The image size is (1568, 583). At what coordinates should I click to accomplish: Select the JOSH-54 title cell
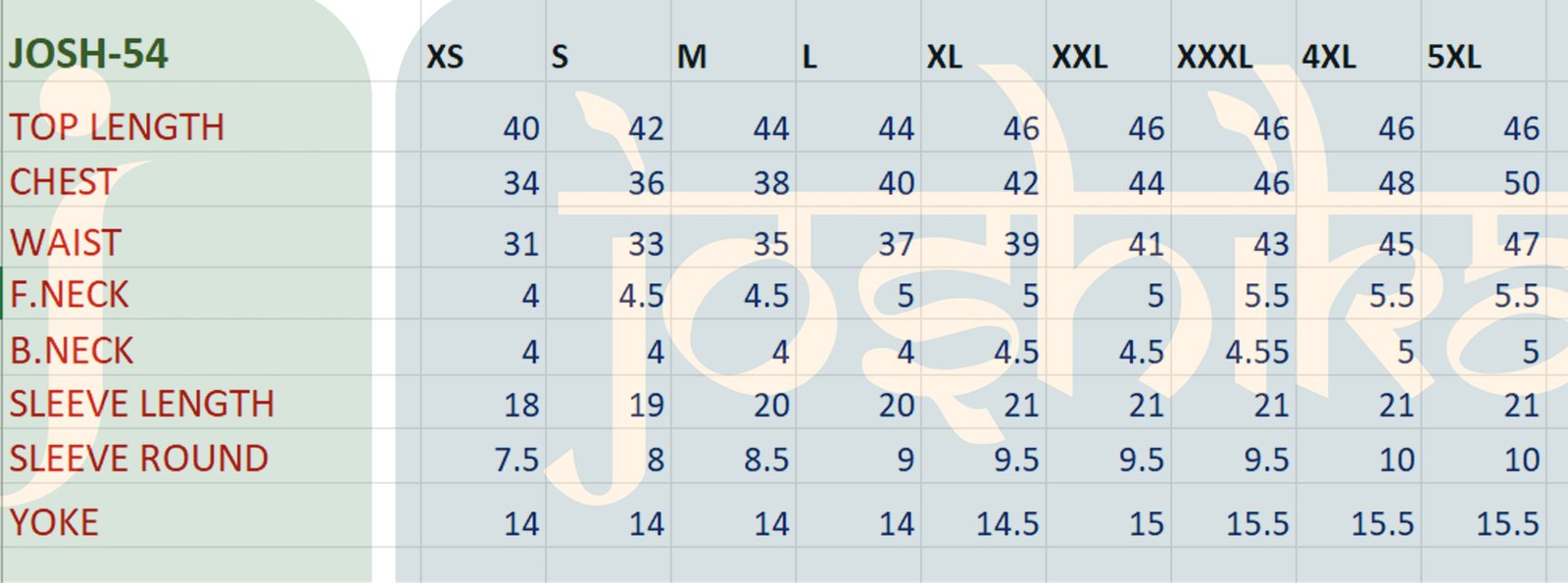click(x=88, y=53)
